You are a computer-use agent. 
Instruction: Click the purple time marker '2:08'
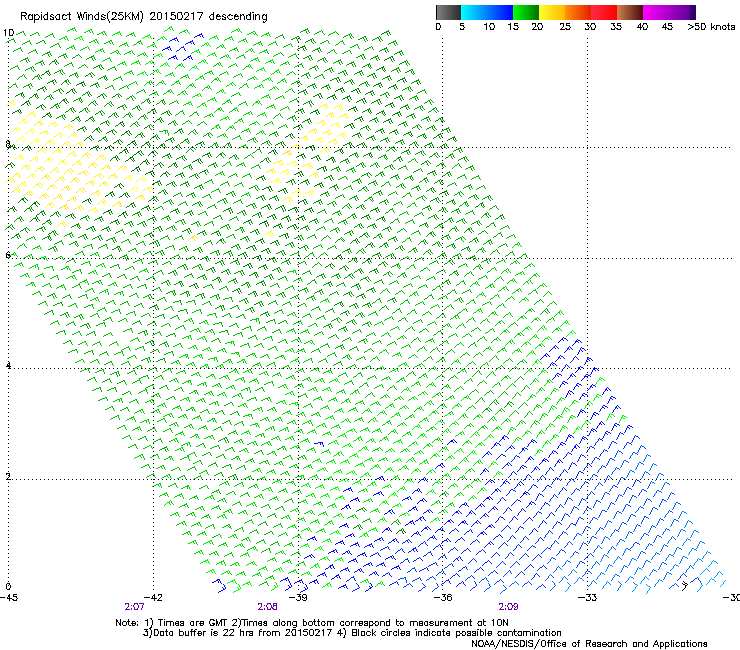(x=268, y=607)
